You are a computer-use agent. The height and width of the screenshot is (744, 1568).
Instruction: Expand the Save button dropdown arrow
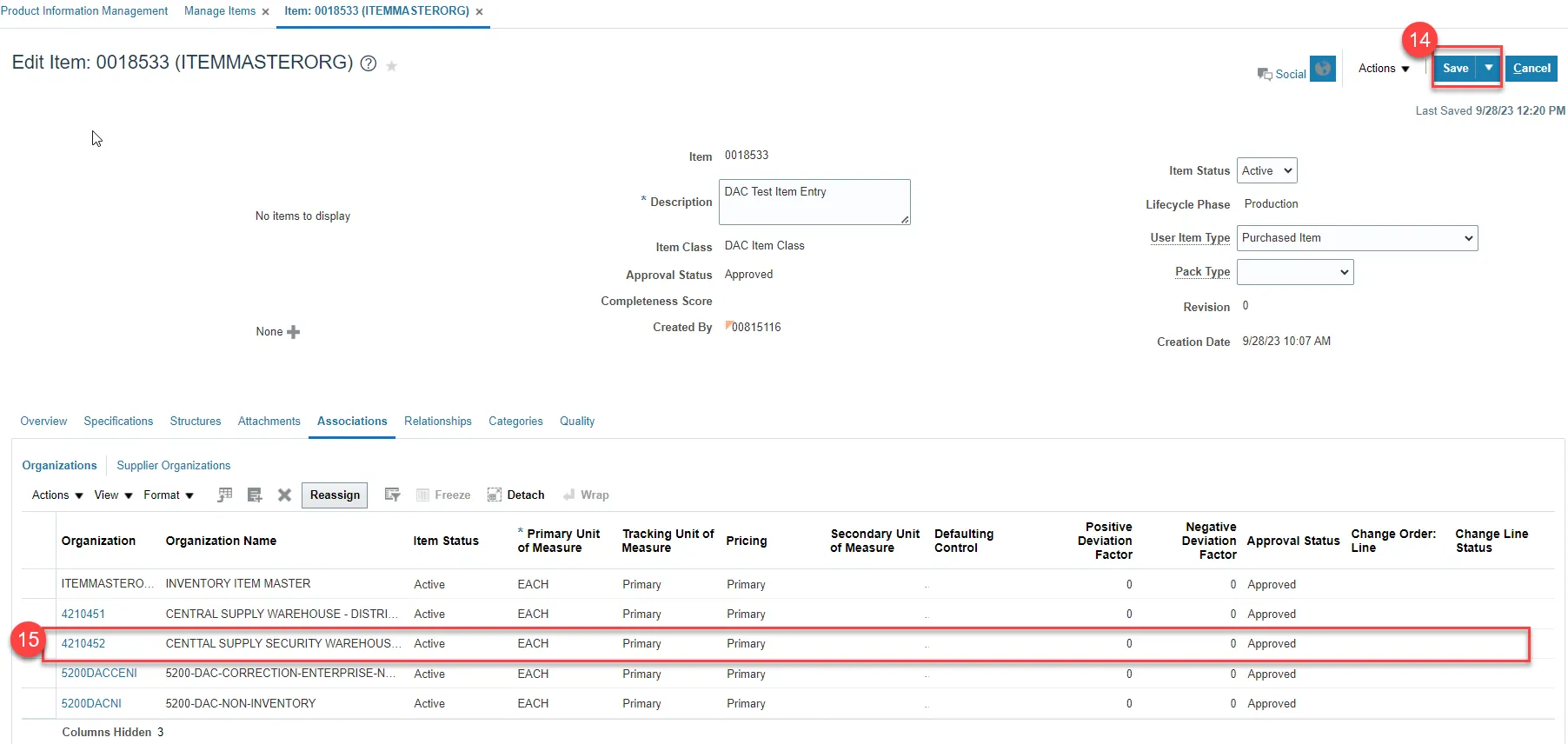click(x=1489, y=68)
